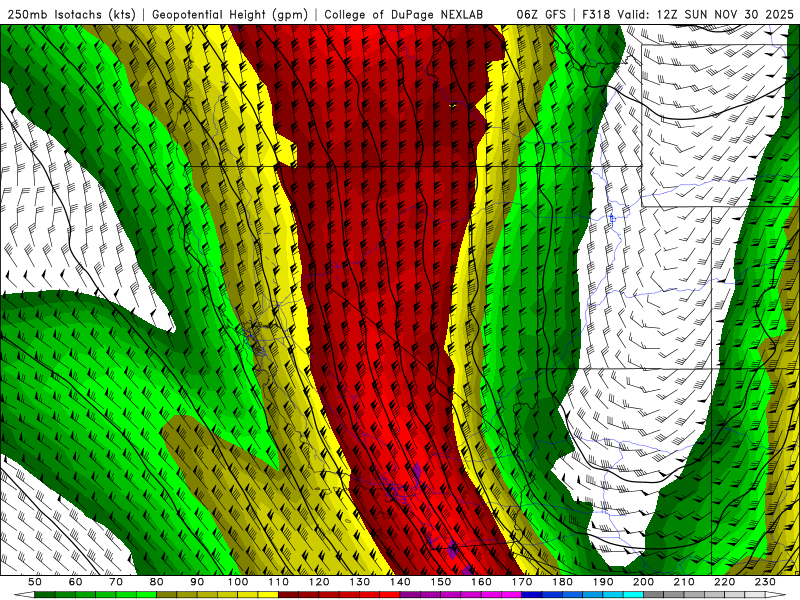Click the 150 label on the color scale

441,582
